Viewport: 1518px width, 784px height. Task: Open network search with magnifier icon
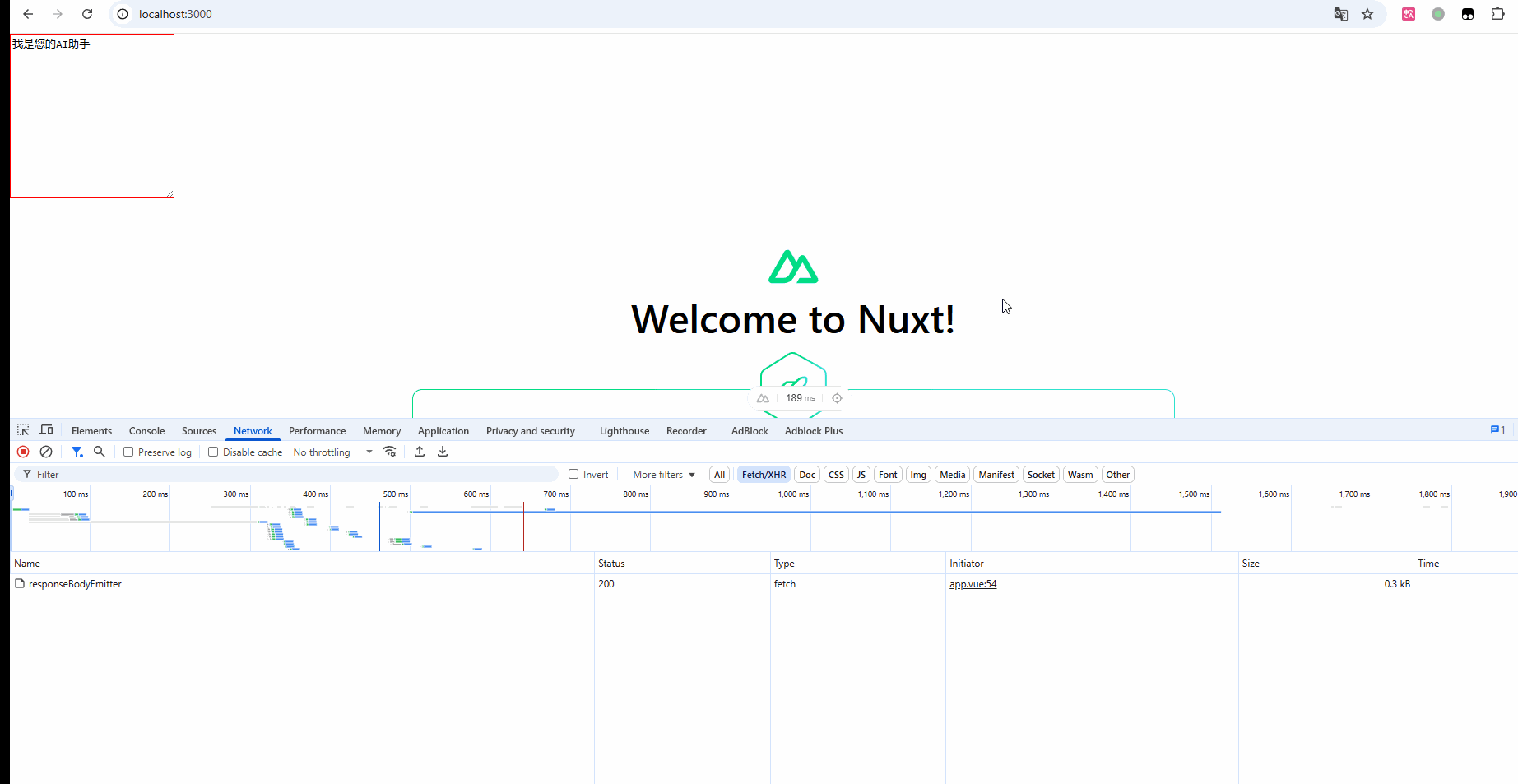(x=100, y=452)
